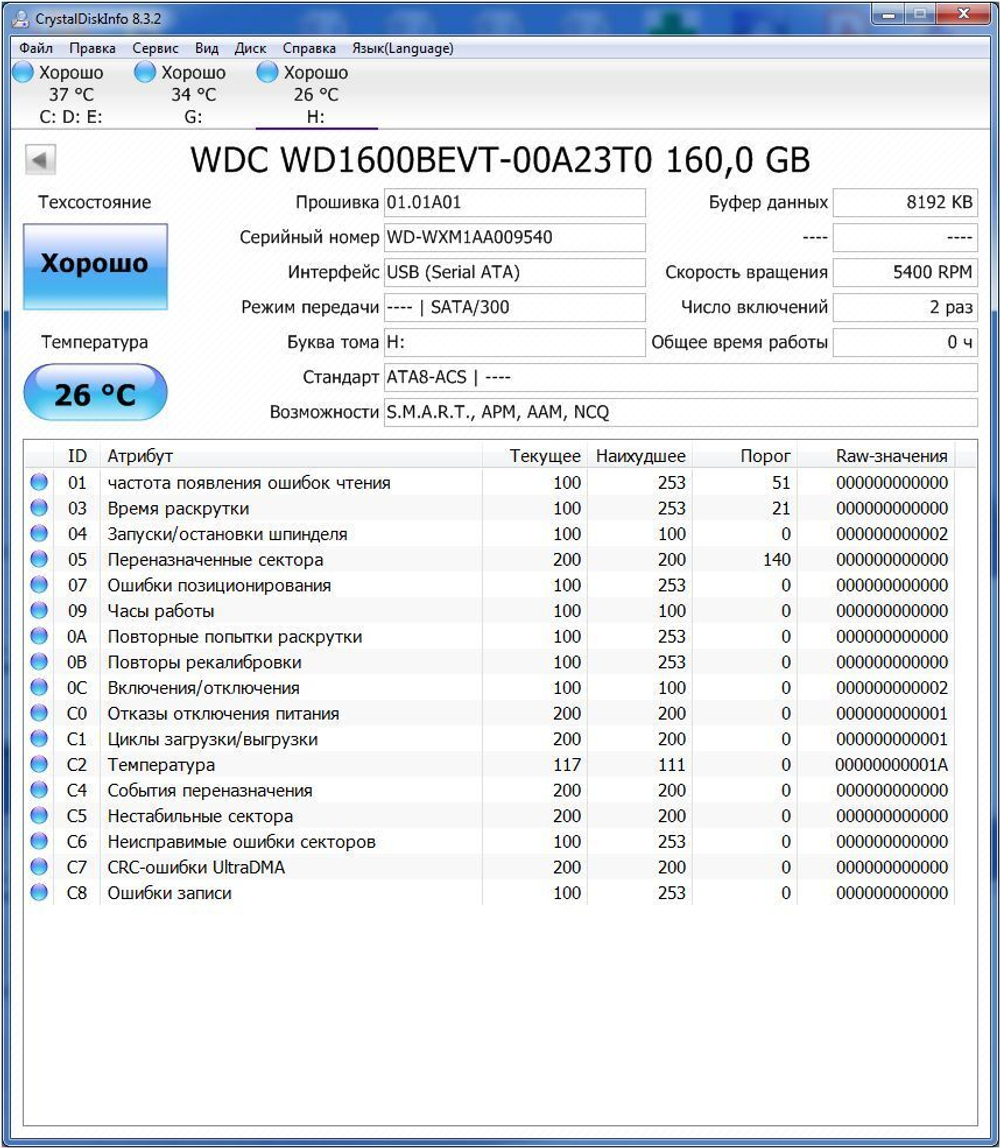The width and height of the screenshot is (1000, 1148).
Task: Open the Справка menu
Action: [x=312, y=48]
